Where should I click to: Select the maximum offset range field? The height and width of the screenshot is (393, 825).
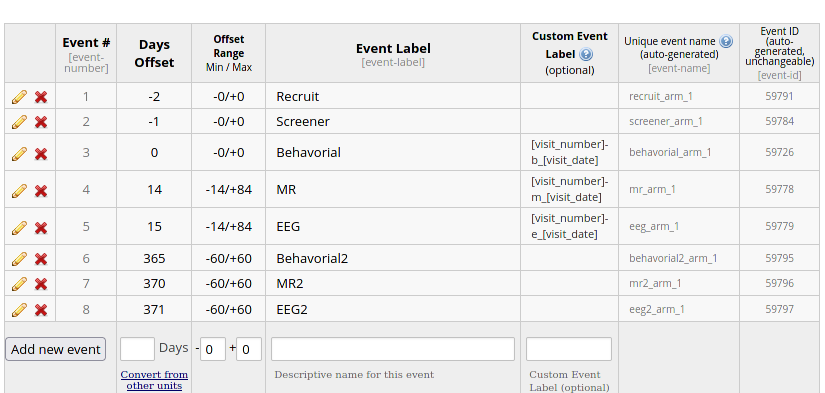[x=249, y=349]
